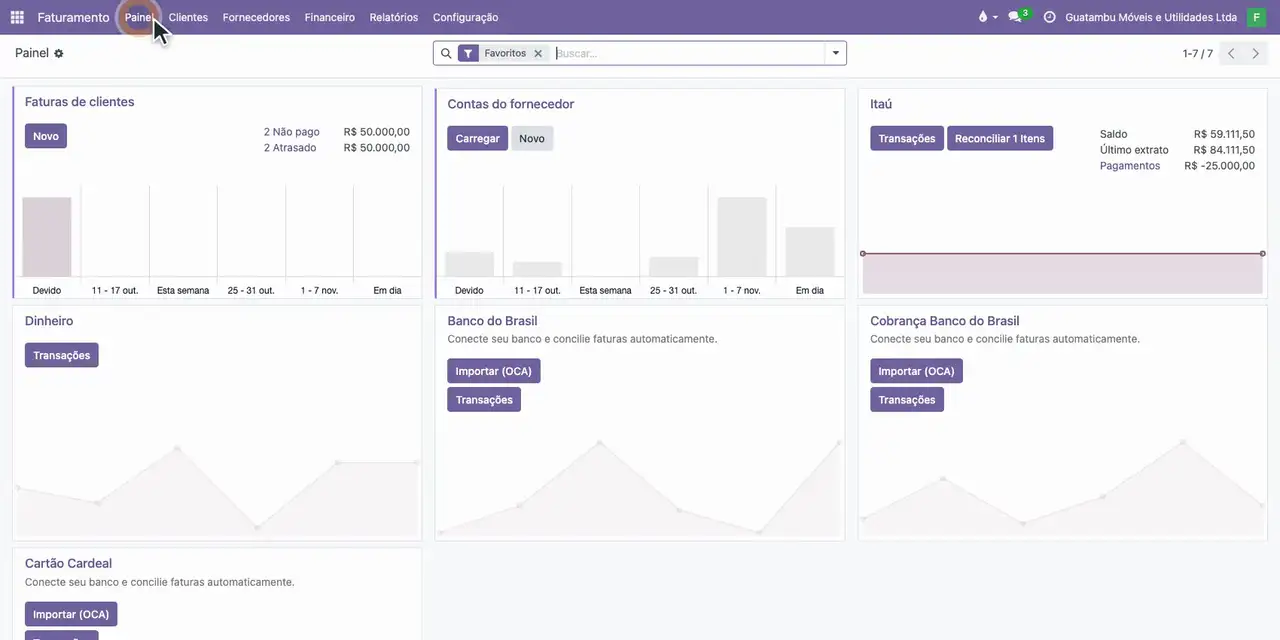Viewport: 1280px width, 640px height.
Task: Click the 2 Não pago link
Action: coord(292,132)
